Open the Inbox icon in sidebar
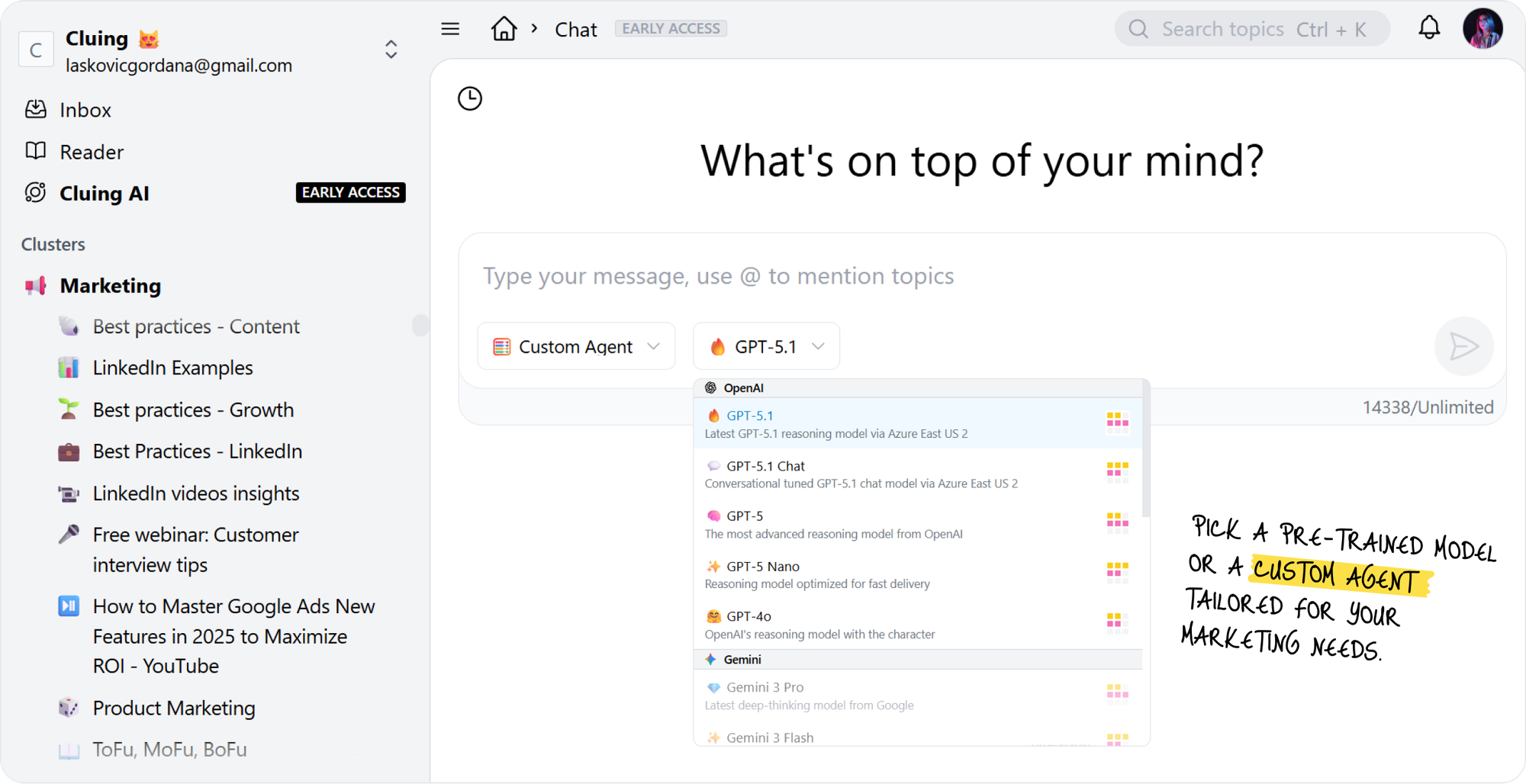 (36, 109)
